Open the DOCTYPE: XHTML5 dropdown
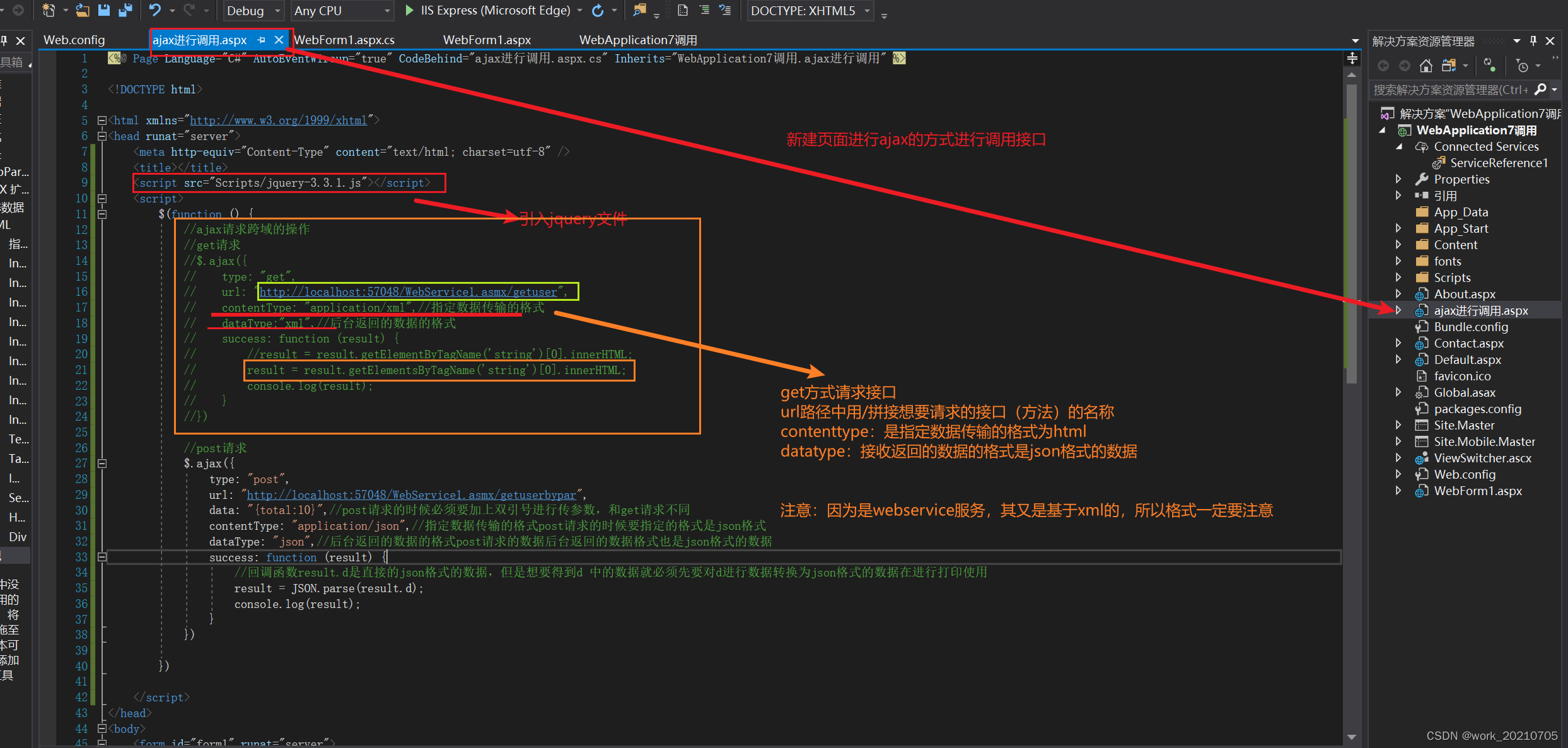 click(x=811, y=11)
